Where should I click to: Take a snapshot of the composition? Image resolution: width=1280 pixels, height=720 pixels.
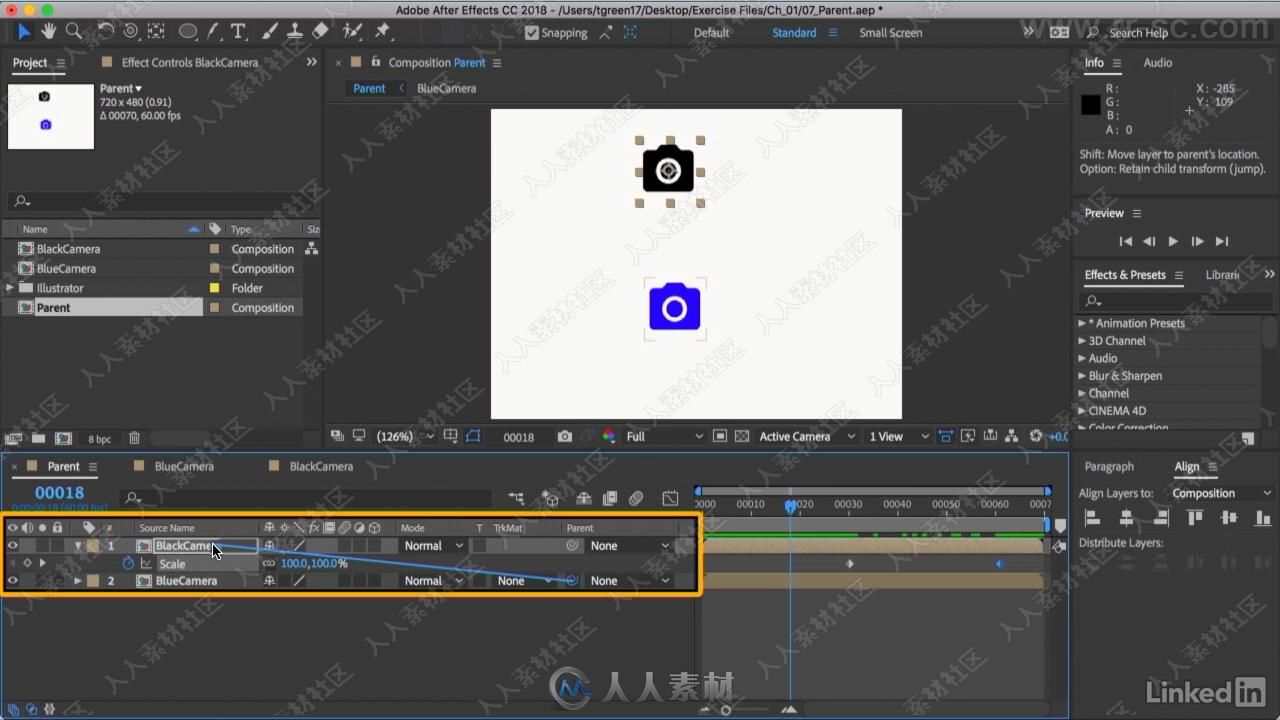565,436
